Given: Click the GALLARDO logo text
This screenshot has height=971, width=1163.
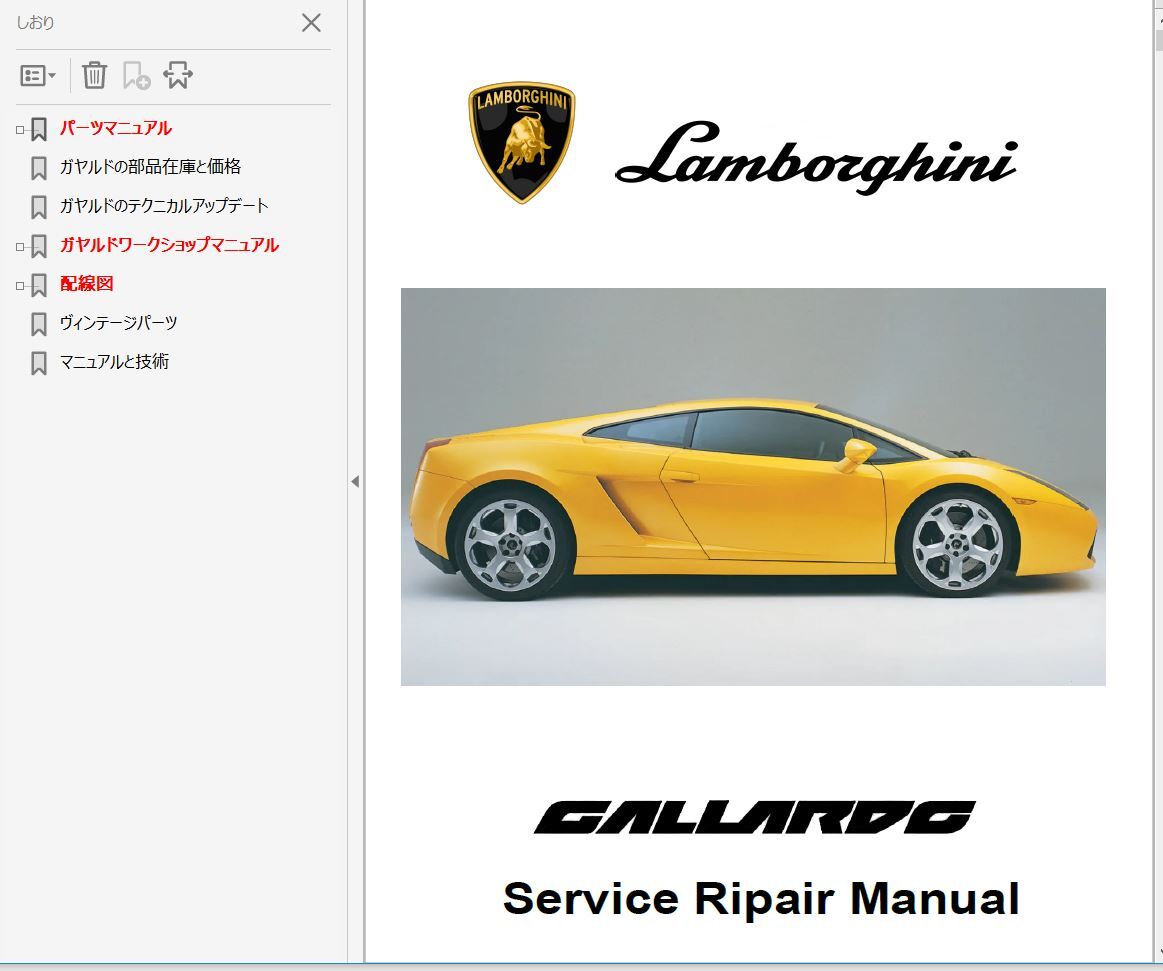Looking at the screenshot, I should click(754, 817).
